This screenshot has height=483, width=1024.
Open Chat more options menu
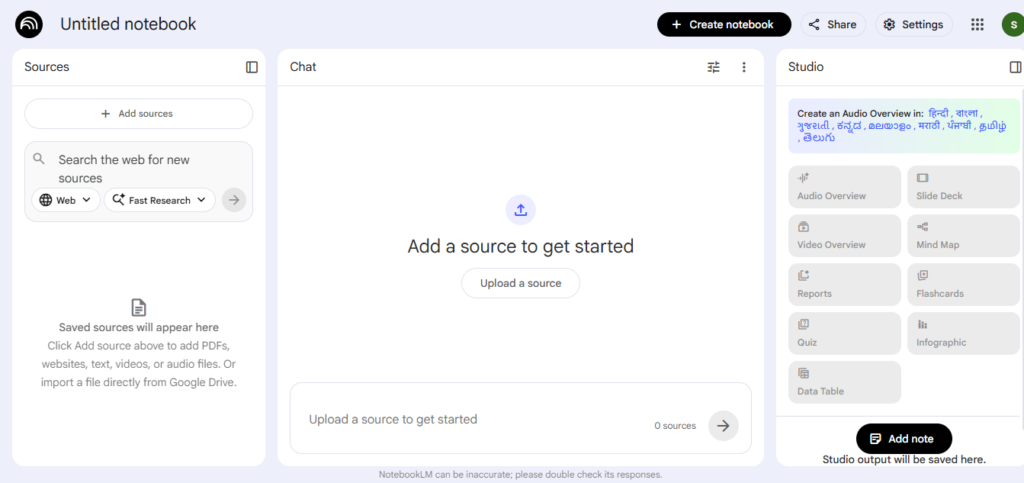click(x=743, y=67)
